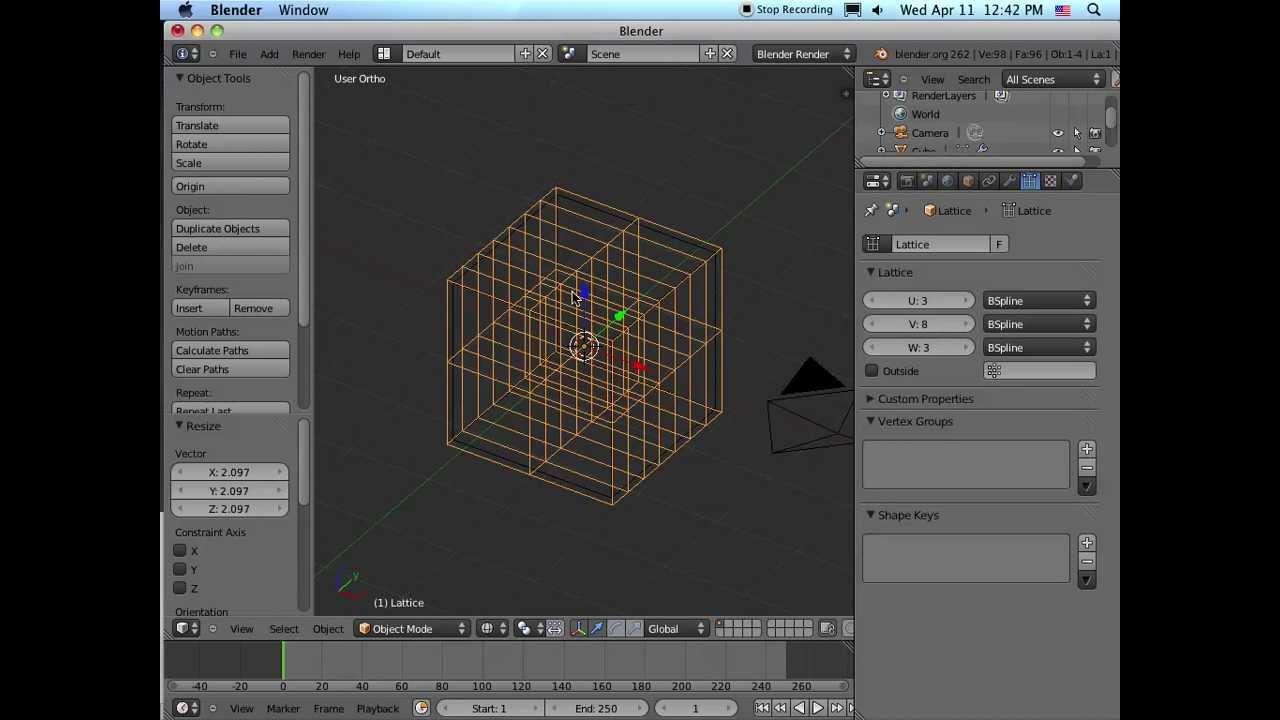This screenshot has width=1280, height=720.
Task: Open the Add menu
Action: tap(269, 54)
